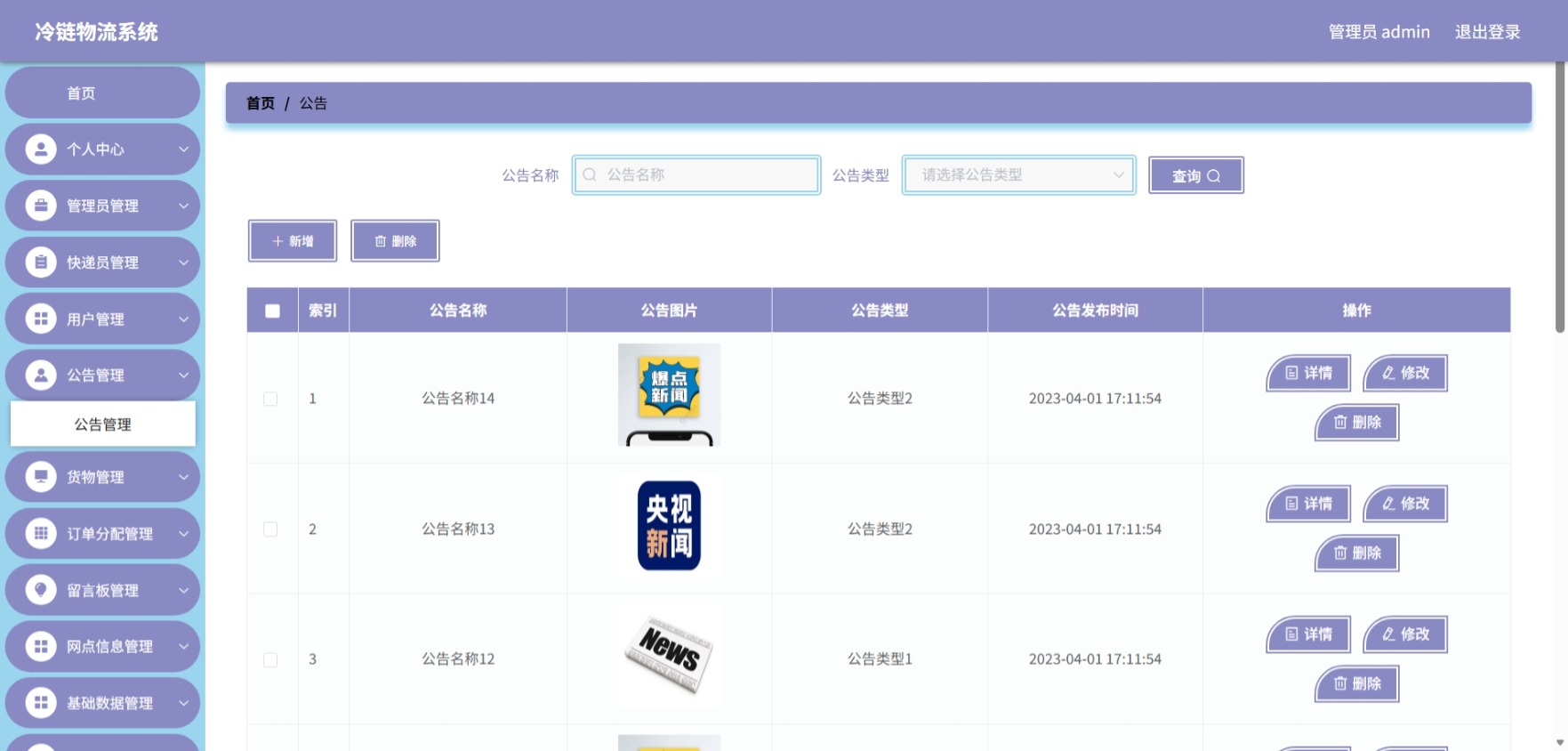Click the 订单分配管理 grid icon
The image size is (1568, 751).
coord(41,534)
